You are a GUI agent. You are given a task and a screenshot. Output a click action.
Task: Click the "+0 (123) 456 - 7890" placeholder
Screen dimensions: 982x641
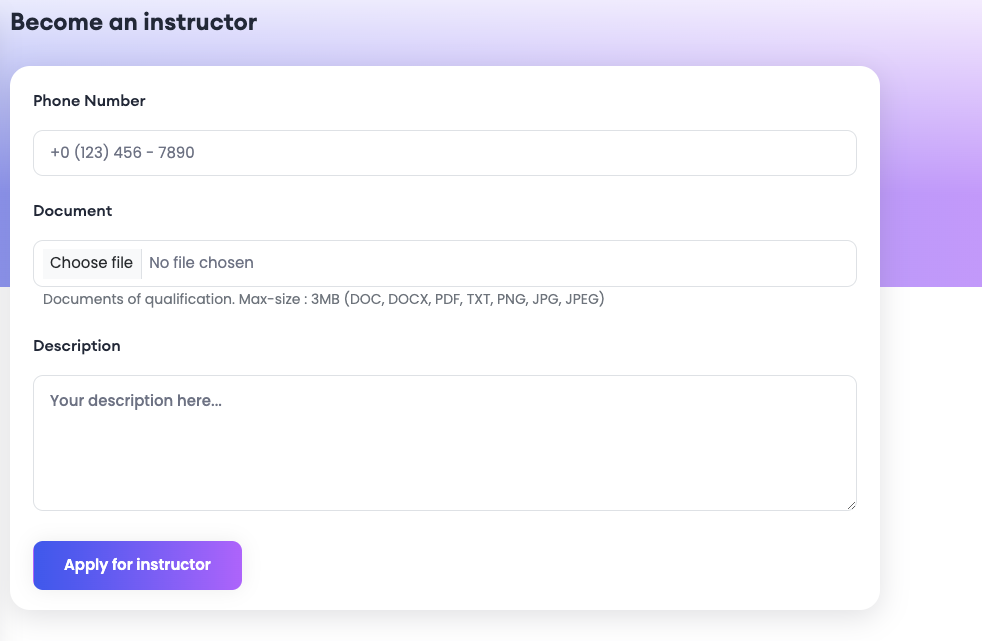[122, 153]
